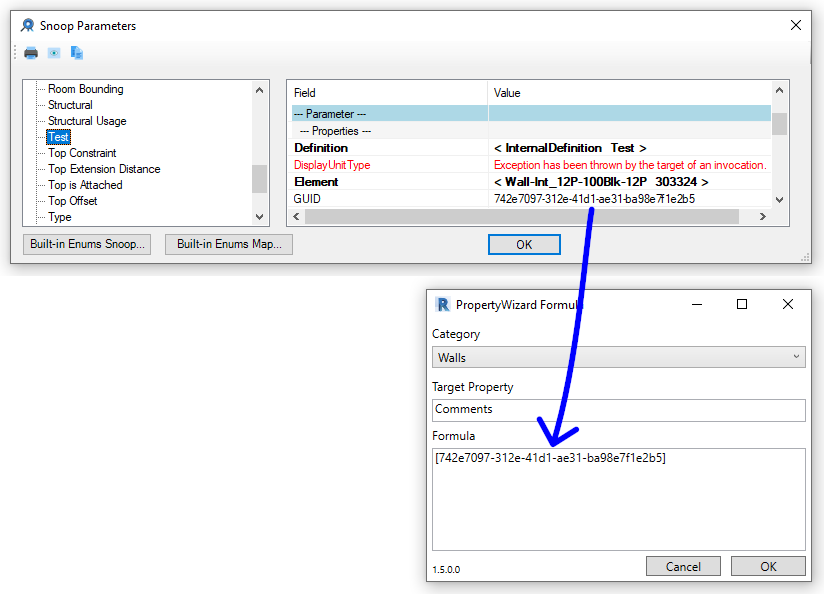Click the copy documents toolbar icon
The width and height of the screenshot is (824, 594).
coord(77,53)
